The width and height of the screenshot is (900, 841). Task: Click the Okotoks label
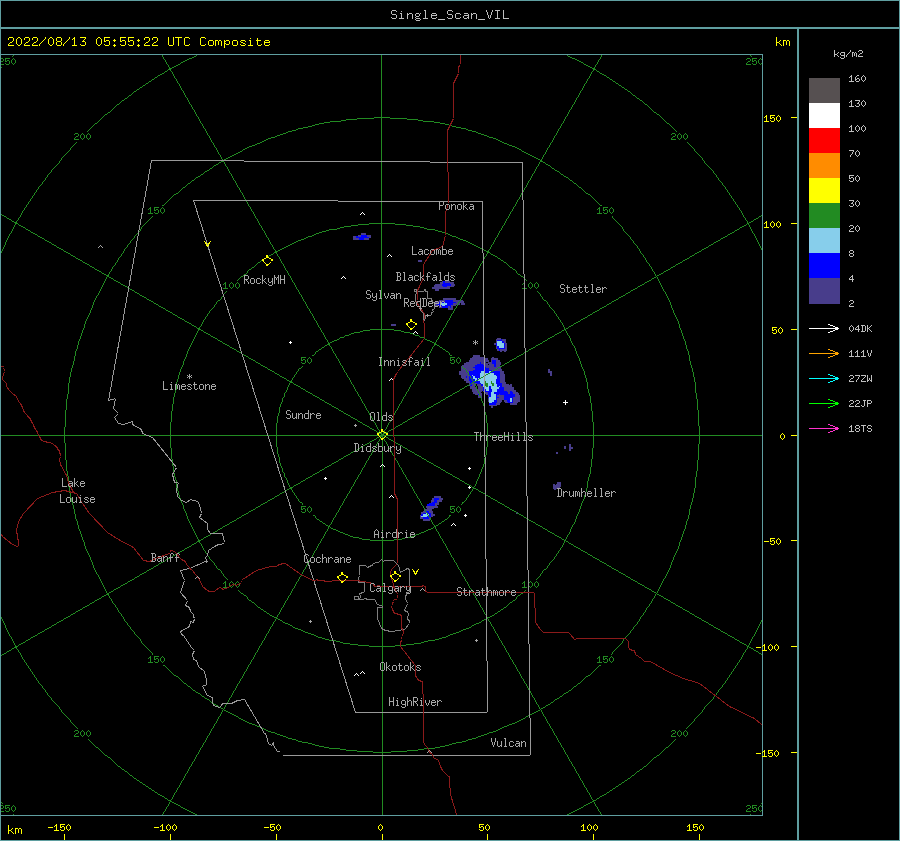point(400,667)
